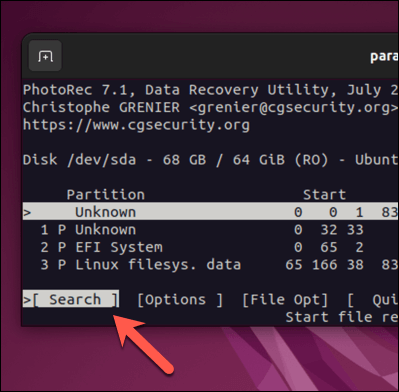The image size is (399, 392).
Task: Click the terminal window title text
Action: click(384, 56)
